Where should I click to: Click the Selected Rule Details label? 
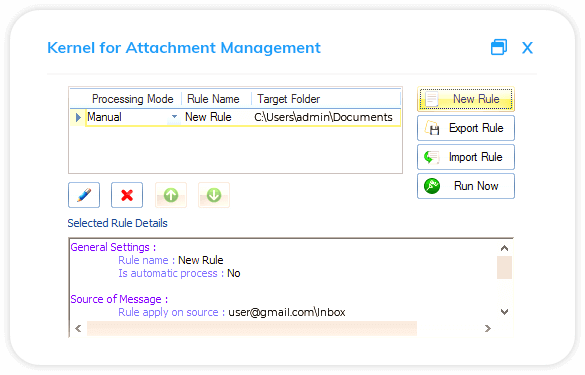pyautogui.click(x=118, y=223)
